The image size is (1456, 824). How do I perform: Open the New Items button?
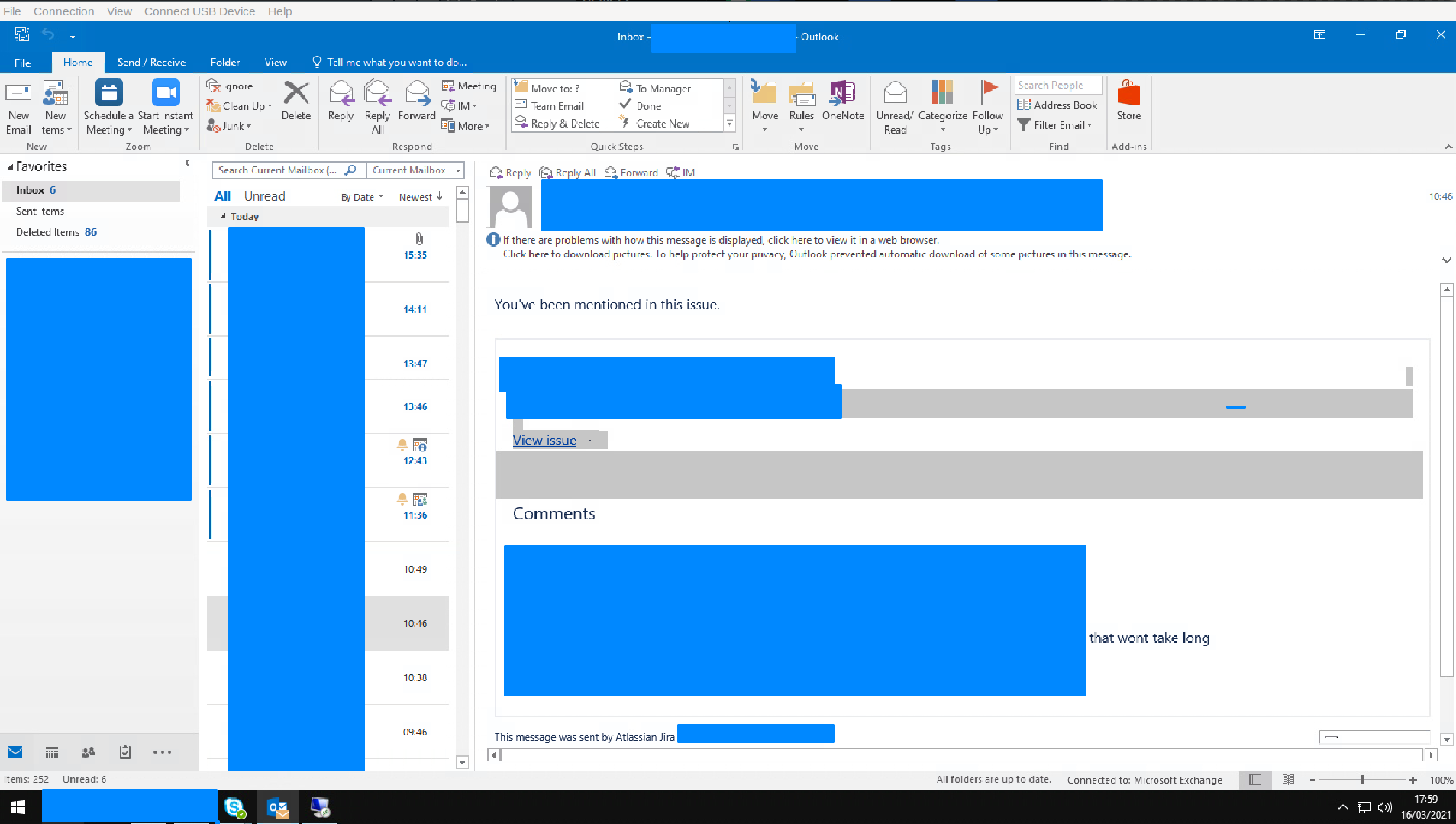click(55, 108)
